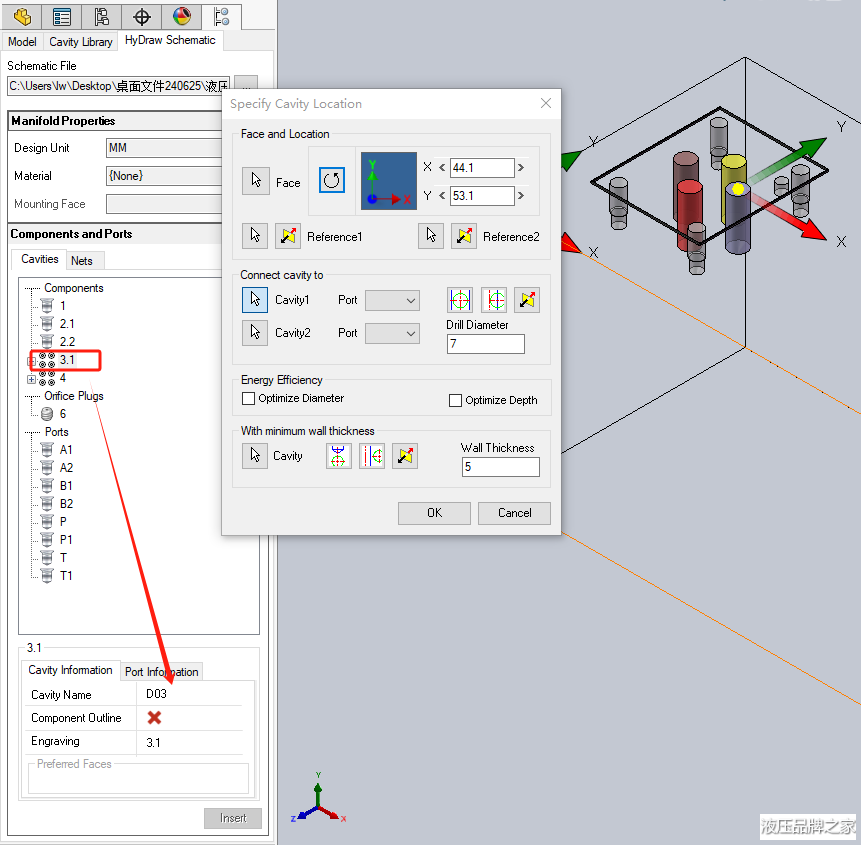This screenshot has width=861, height=845.
Task: Expand the component 4 tree node
Action: tap(31, 379)
